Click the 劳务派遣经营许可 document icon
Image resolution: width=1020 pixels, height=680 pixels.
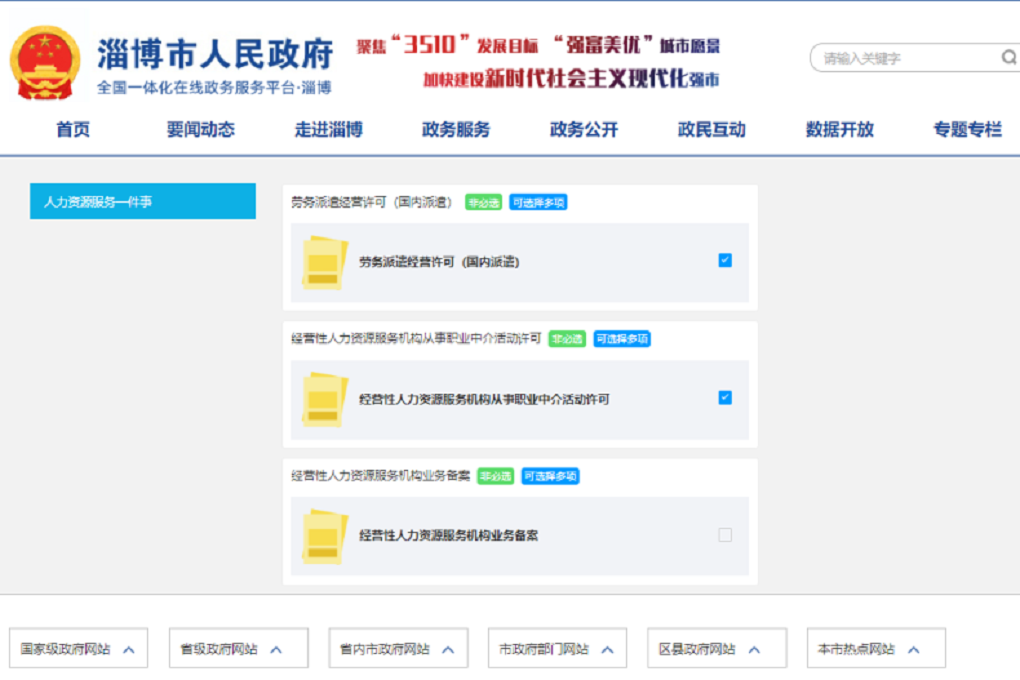pyautogui.click(x=325, y=263)
